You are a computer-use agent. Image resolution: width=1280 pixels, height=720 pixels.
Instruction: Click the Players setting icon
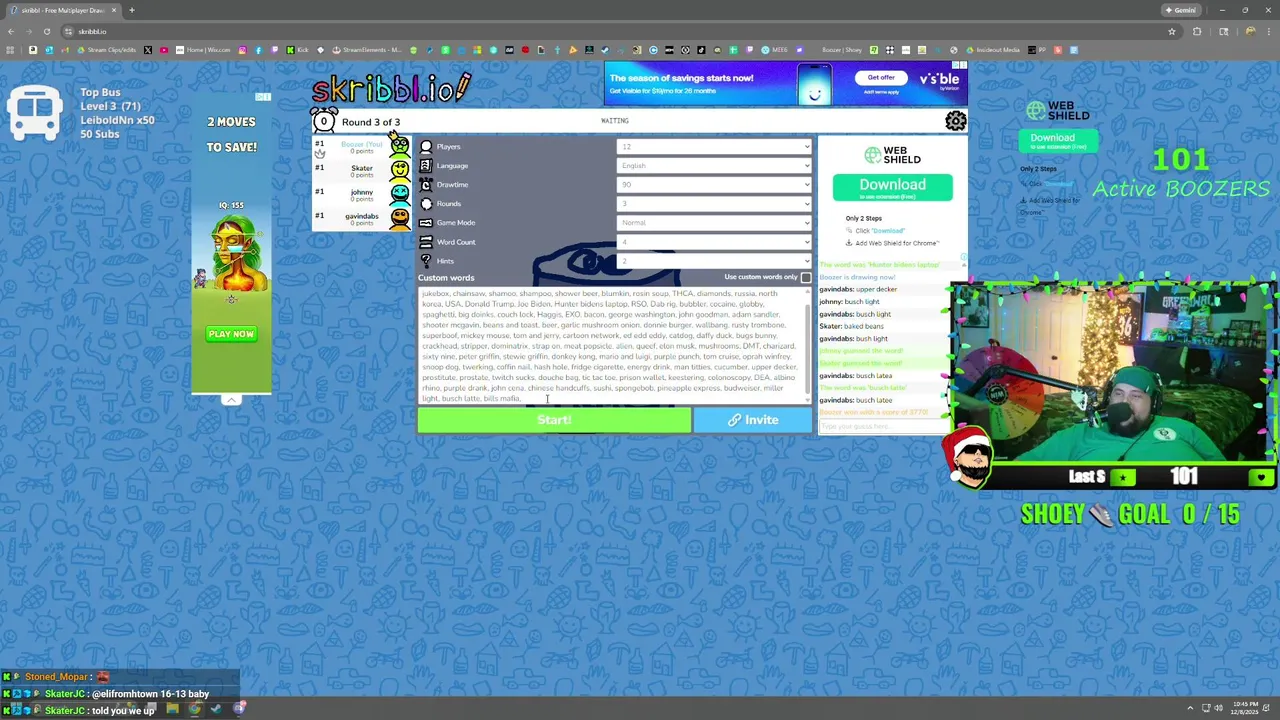click(426, 147)
